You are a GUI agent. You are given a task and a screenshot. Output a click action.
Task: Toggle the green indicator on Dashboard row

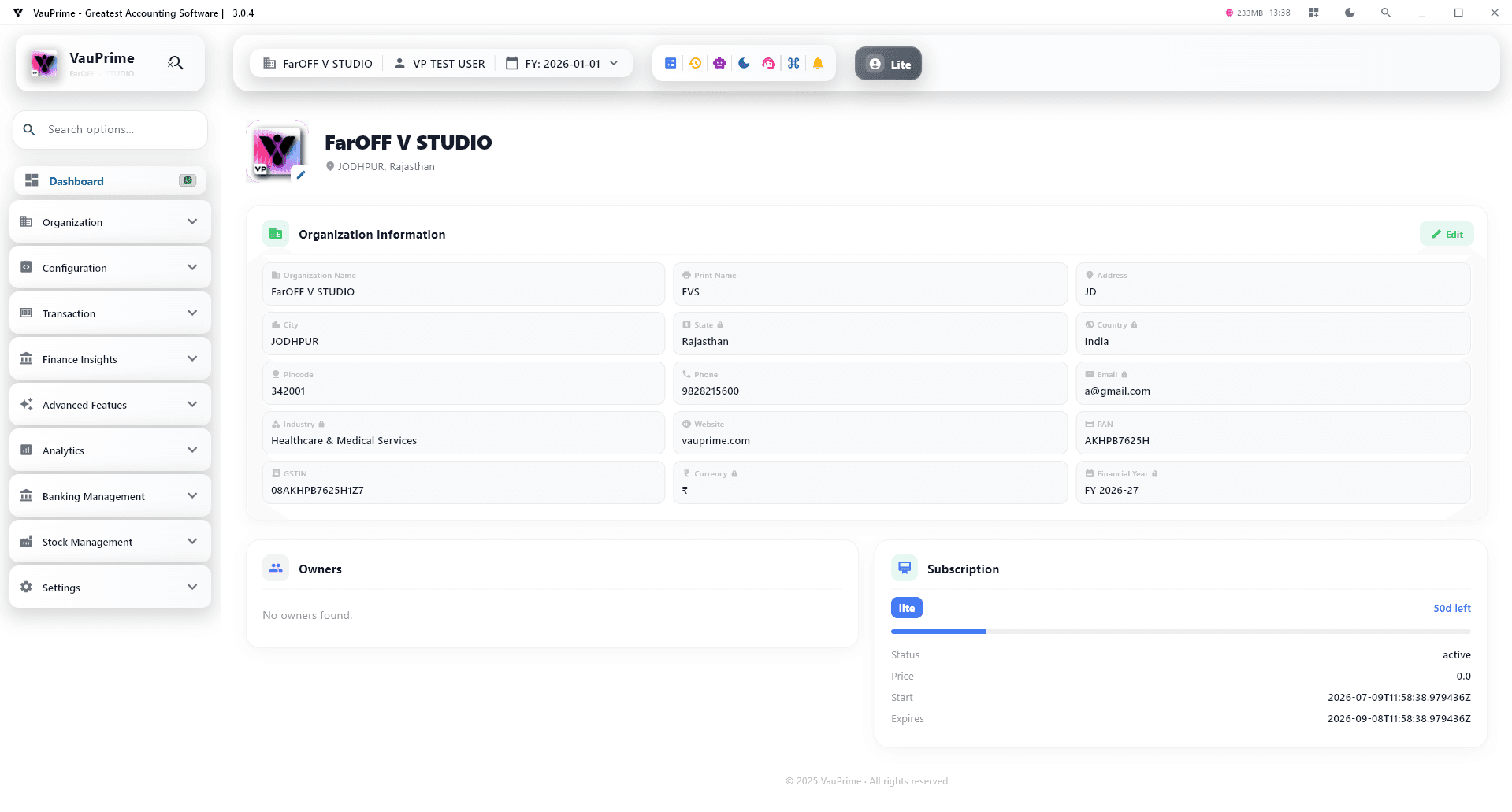pos(188,180)
